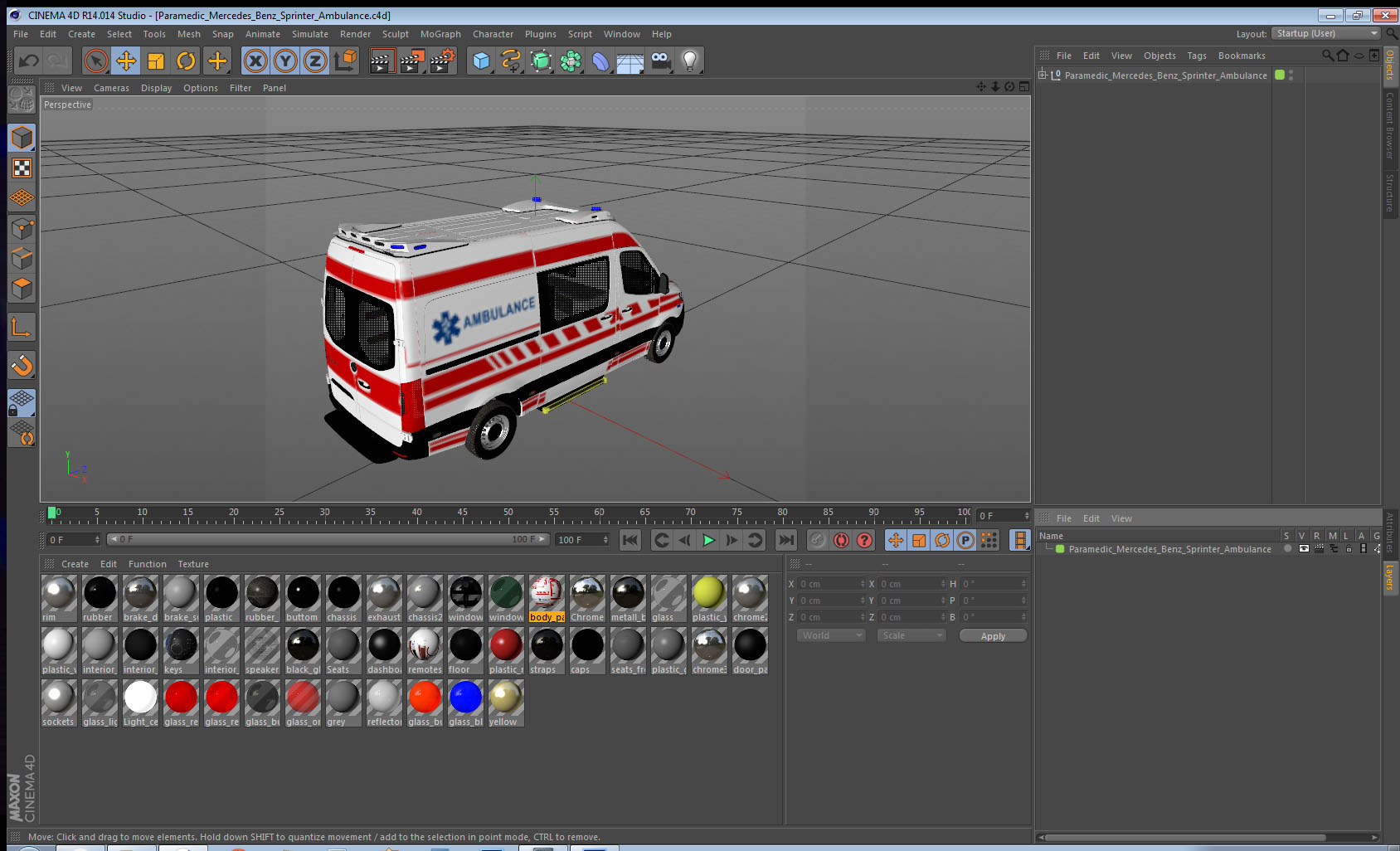Screen dimensions: 1400x851
Task: Open the MoGraph menu
Action: pyautogui.click(x=440, y=34)
